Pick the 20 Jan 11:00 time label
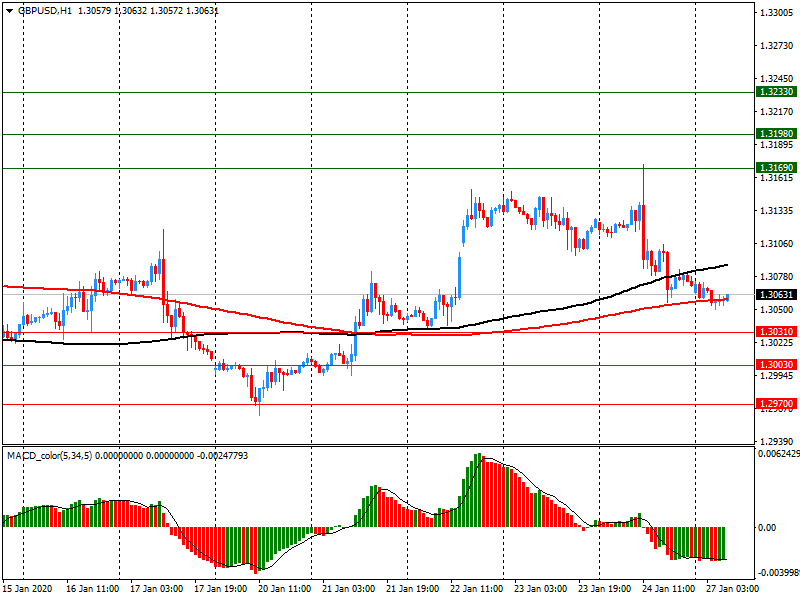This screenshot has height=600, width=800. [283, 589]
